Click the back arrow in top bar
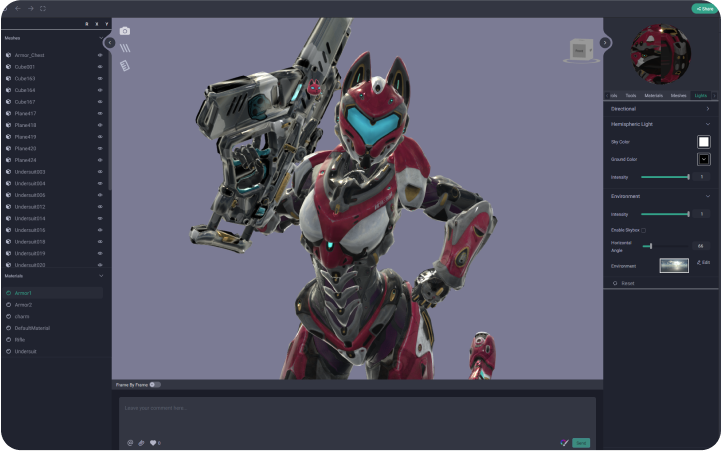 (17, 8)
